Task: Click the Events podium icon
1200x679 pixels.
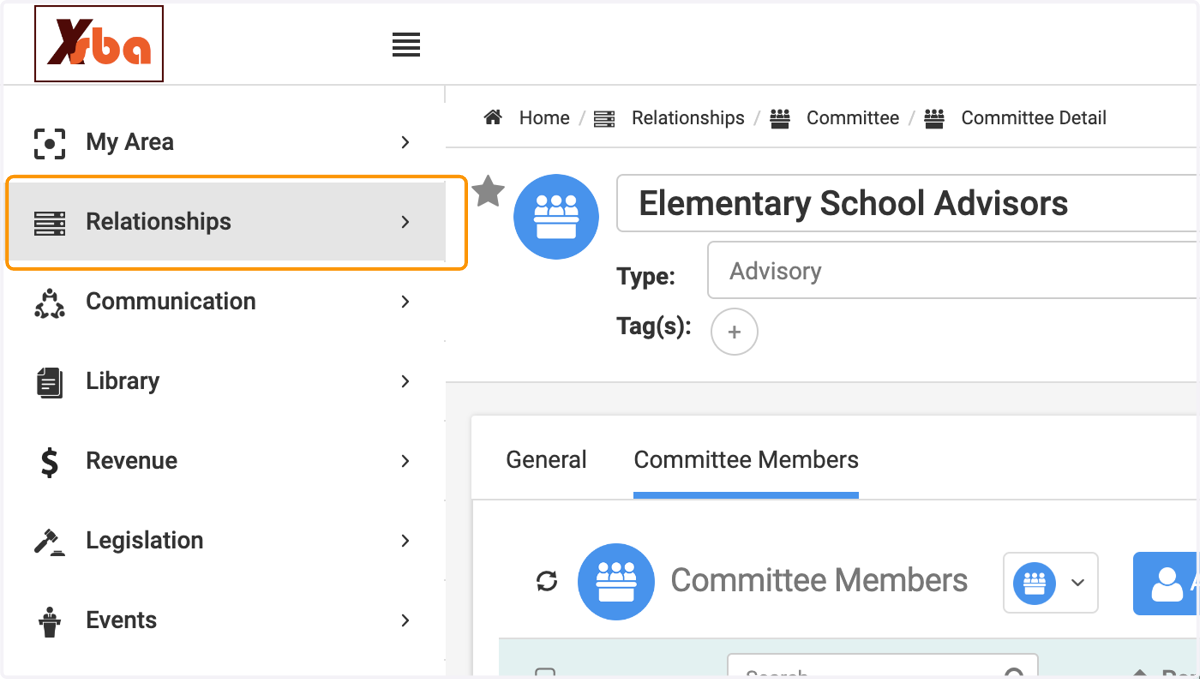Action: pos(50,622)
